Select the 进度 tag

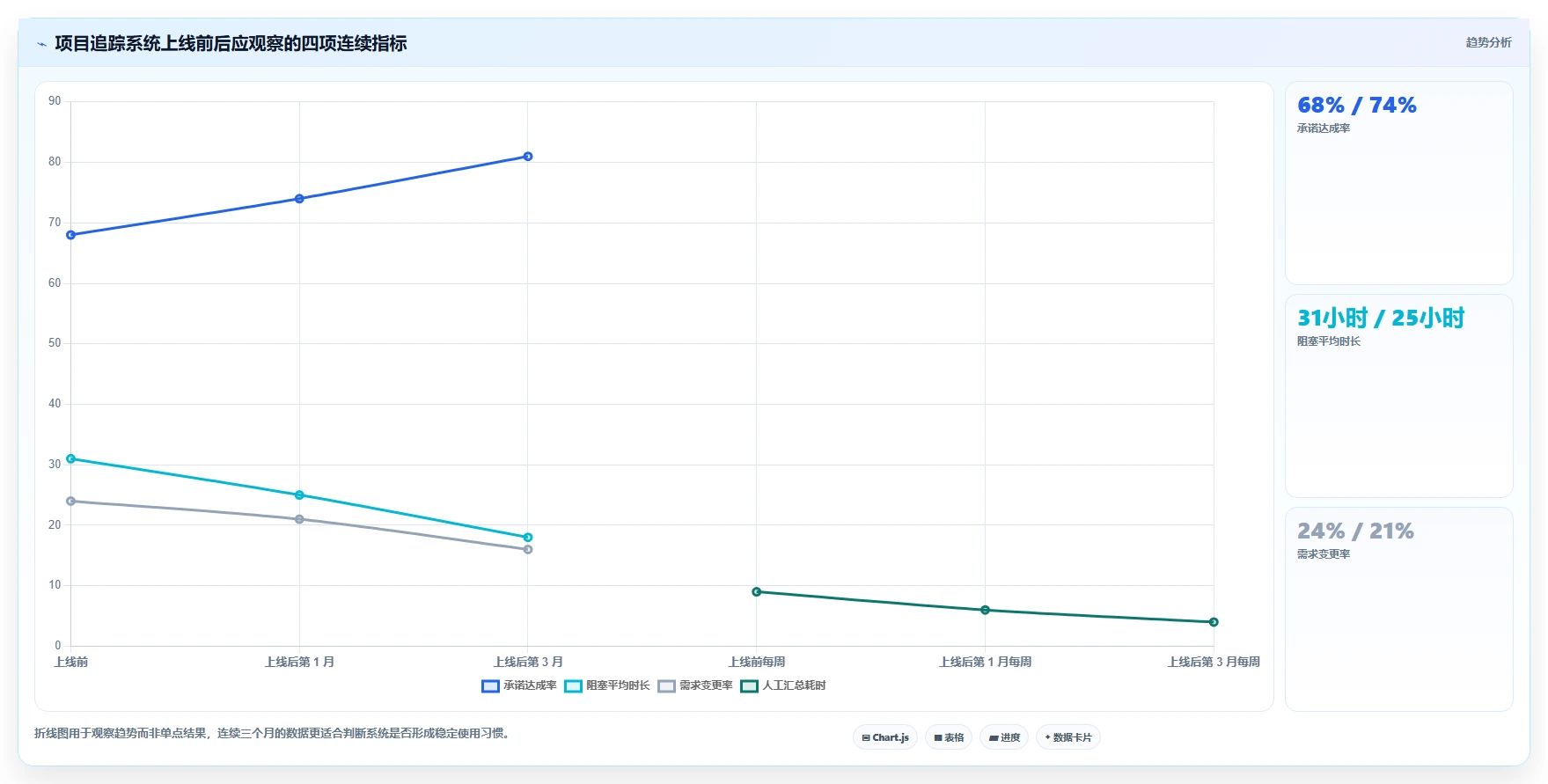pyautogui.click(x=1004, y=737)
